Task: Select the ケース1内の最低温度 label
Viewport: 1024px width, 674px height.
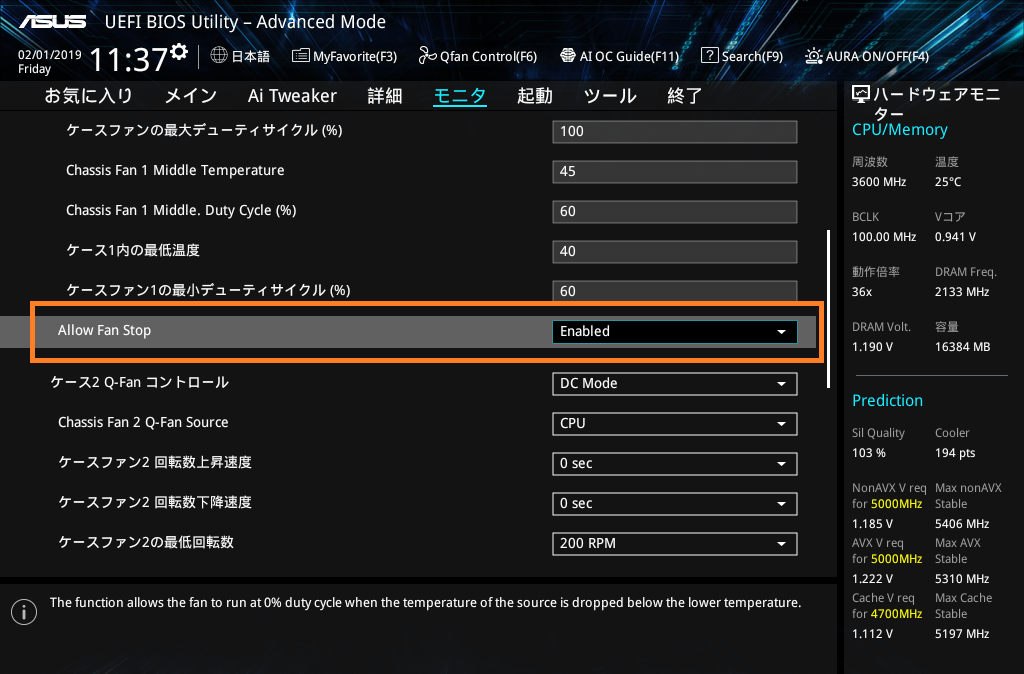Action: pyautogui.click(x=133, y=250)
